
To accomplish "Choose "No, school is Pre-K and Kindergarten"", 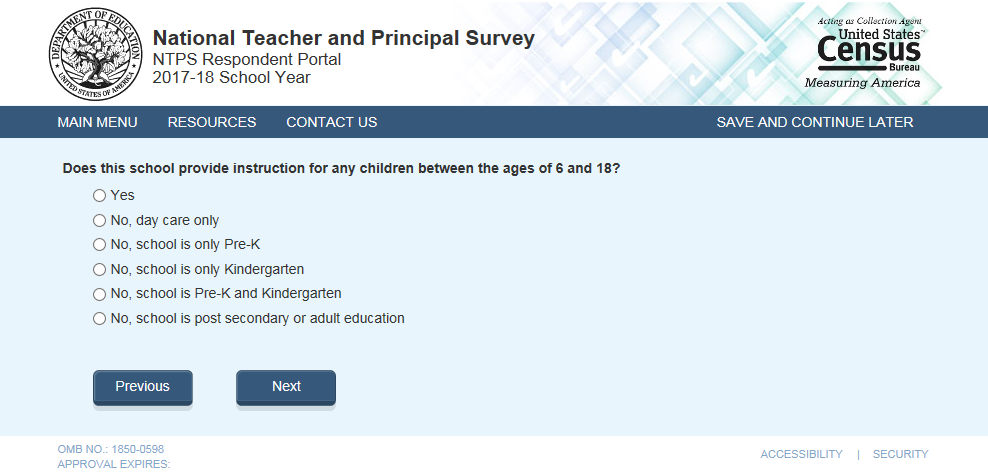I will 99,294.
